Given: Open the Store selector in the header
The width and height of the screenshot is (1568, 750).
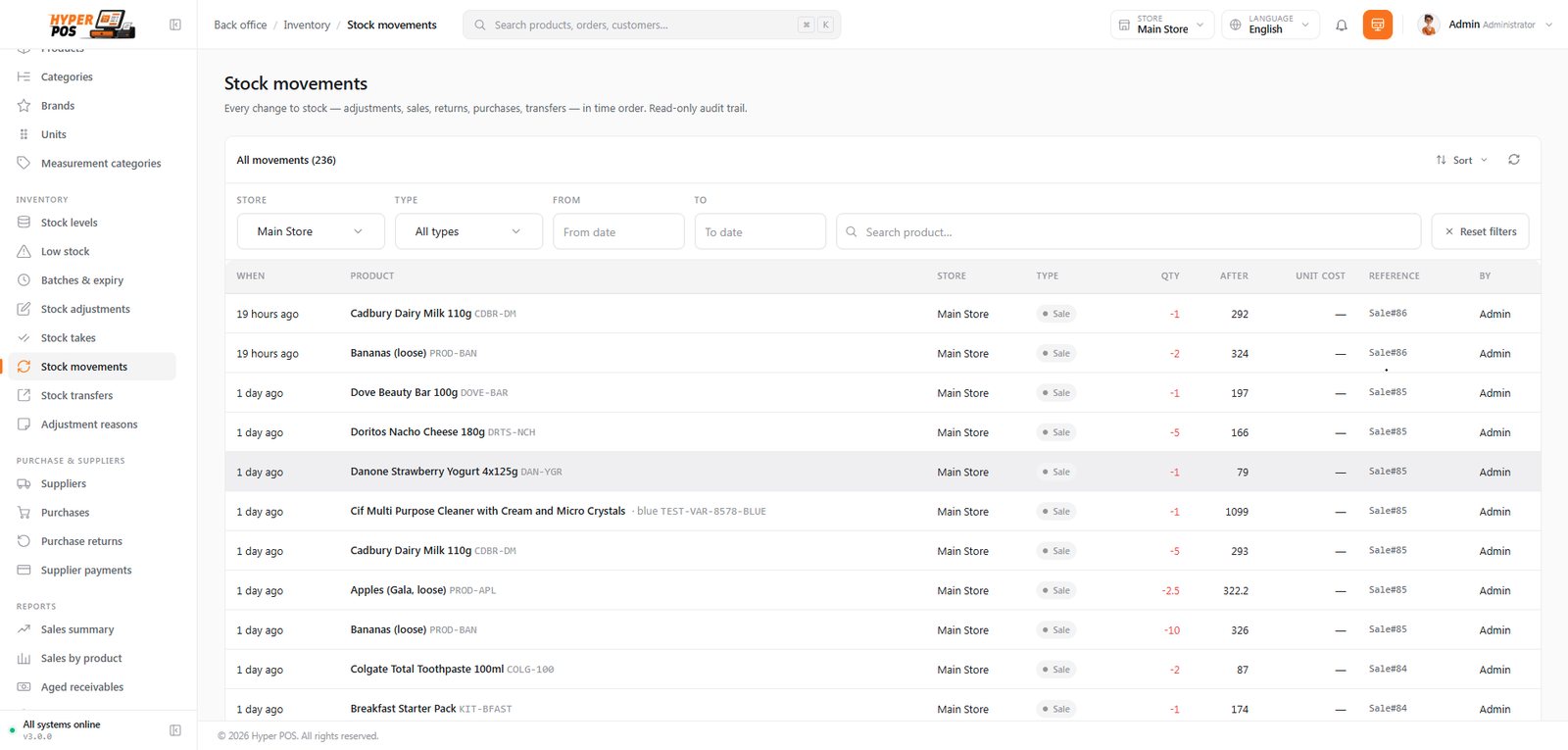Looking at the screenshot, I should (x=1162, y=25).
